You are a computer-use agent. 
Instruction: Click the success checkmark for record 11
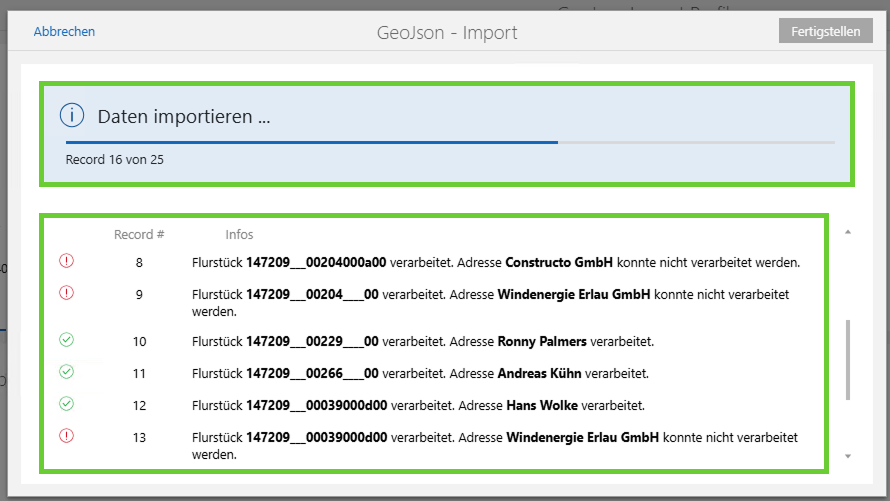click(x=67, y=373)
